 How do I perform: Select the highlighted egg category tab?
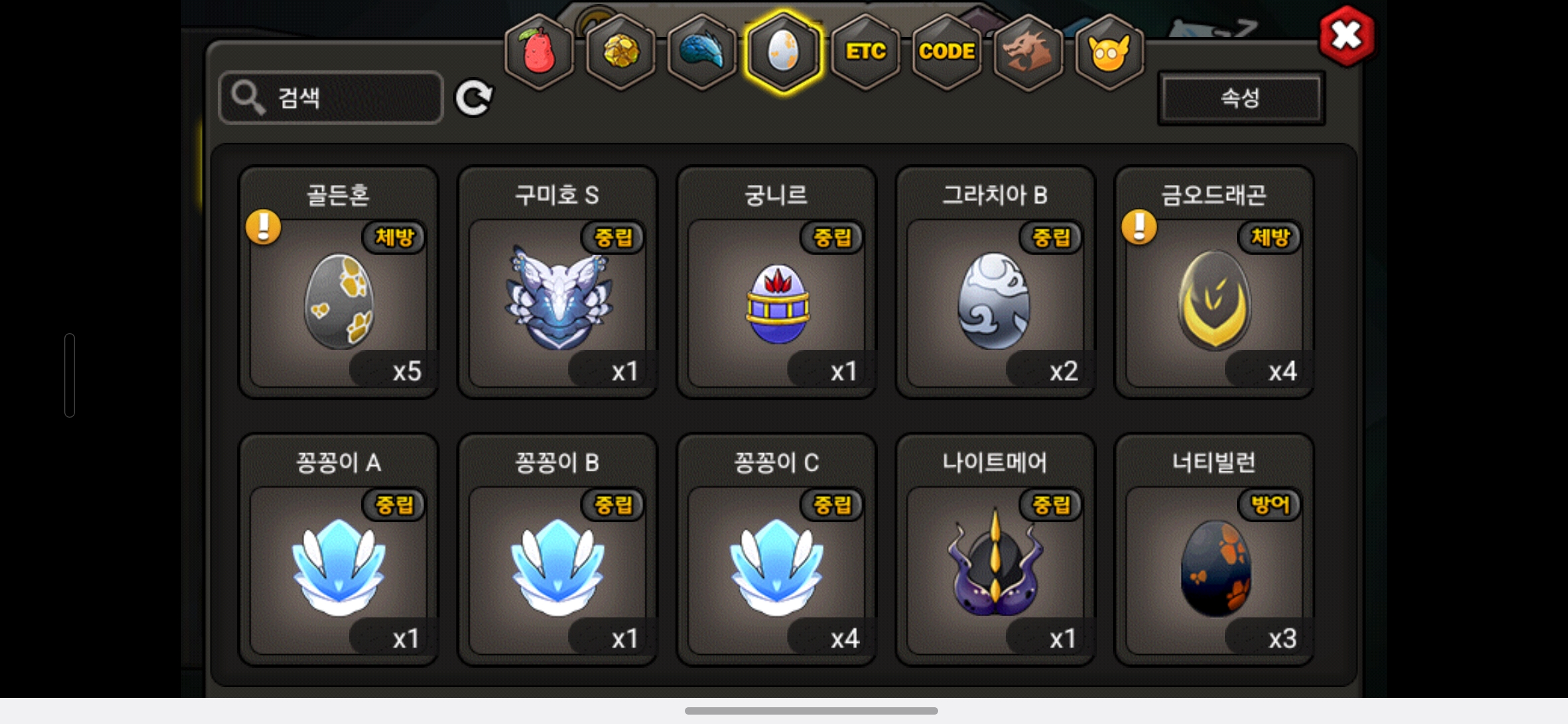[x=783, y=52]
